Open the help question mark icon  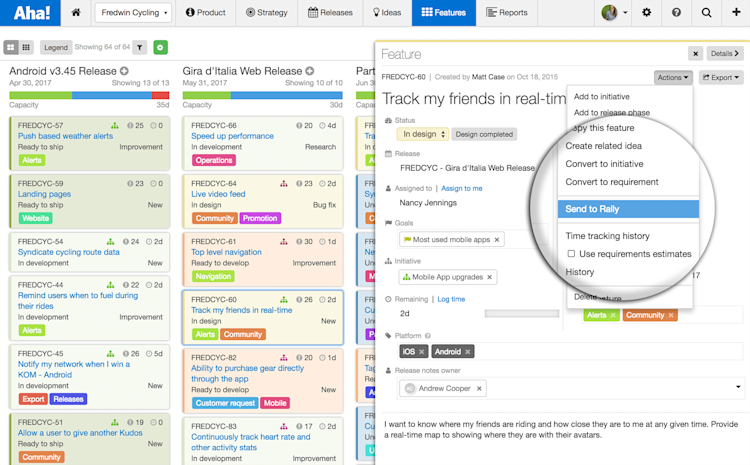click(676, 12)
